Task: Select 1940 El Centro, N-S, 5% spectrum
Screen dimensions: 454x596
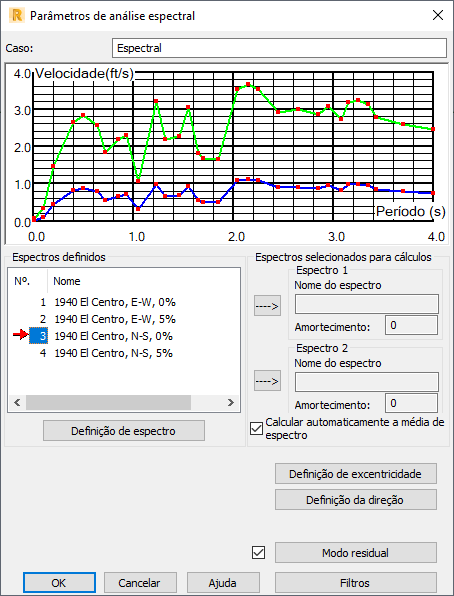Action: 113,353
